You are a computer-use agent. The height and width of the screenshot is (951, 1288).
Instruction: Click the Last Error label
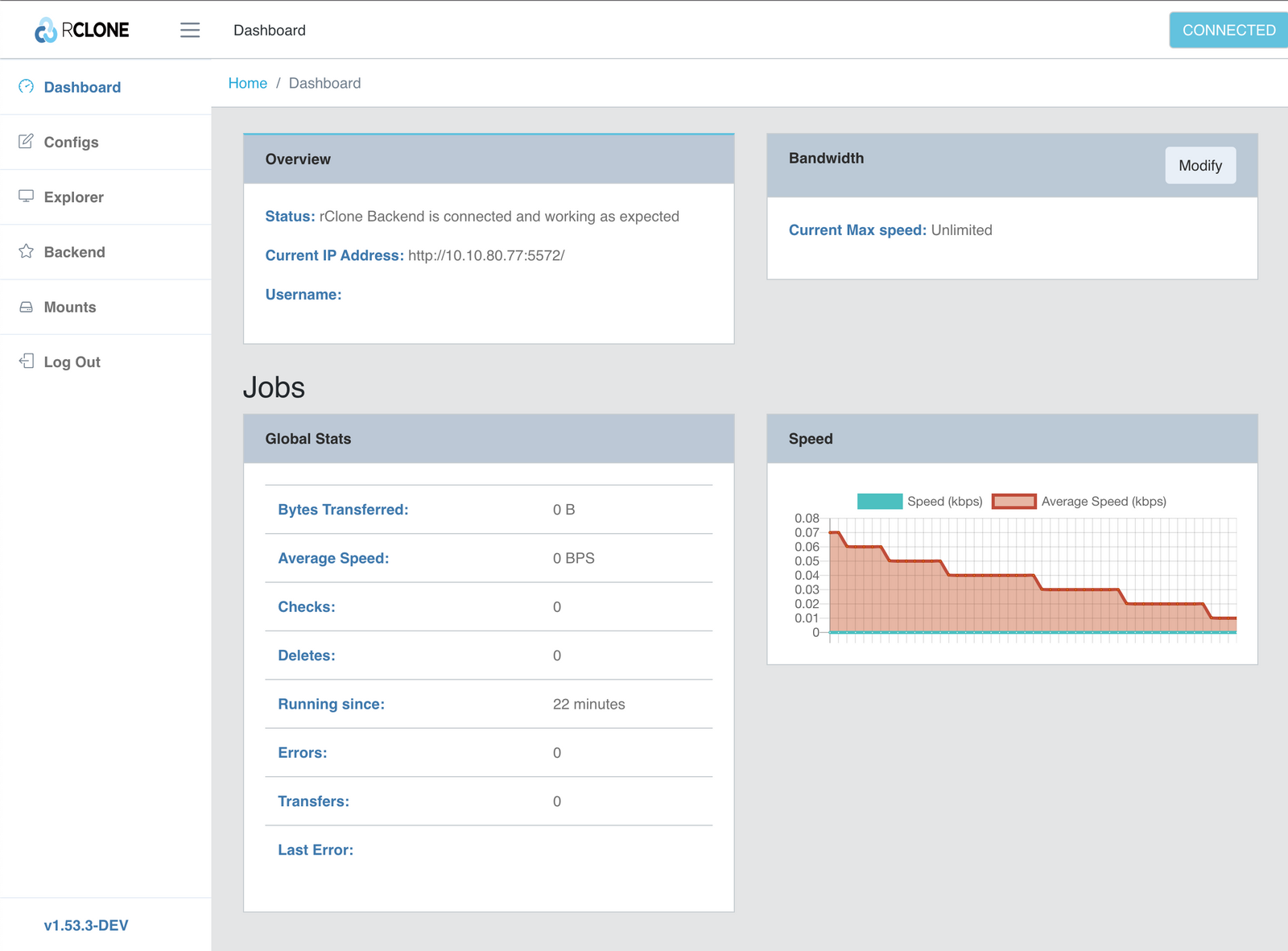pos(316,850)
